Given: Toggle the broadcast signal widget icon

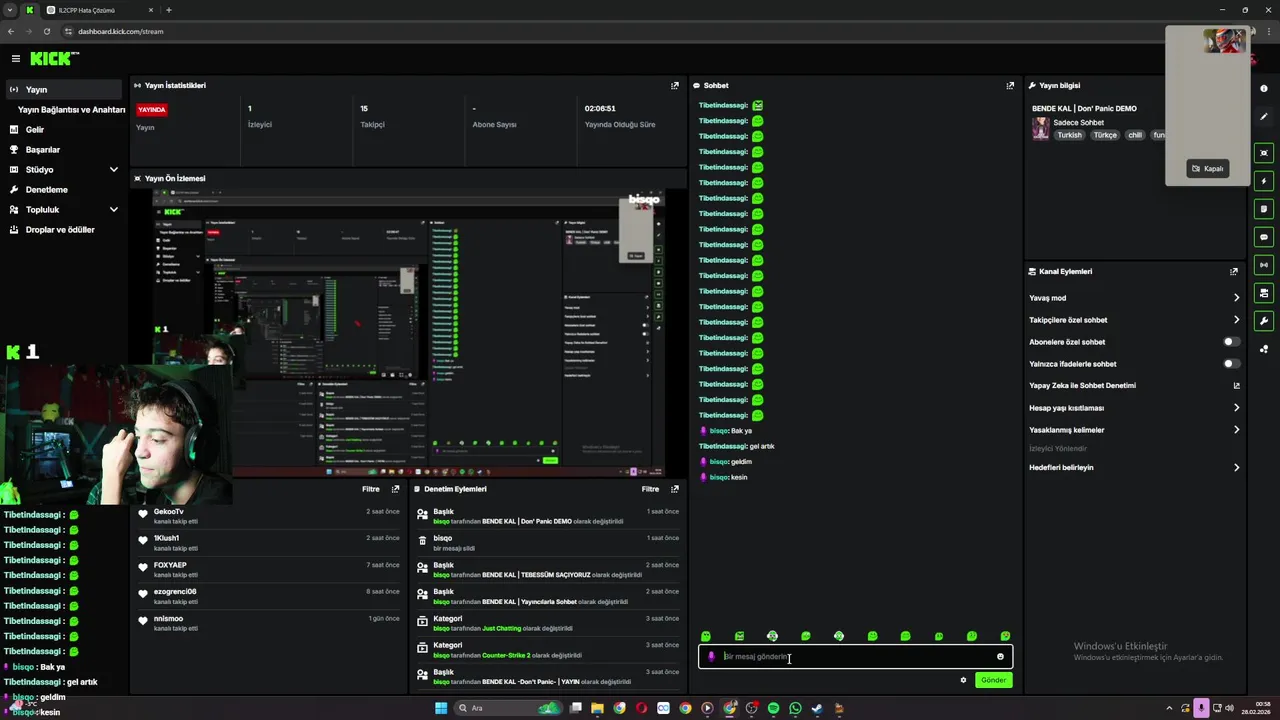Looking at the screenshot, I should pos(1264,265).
